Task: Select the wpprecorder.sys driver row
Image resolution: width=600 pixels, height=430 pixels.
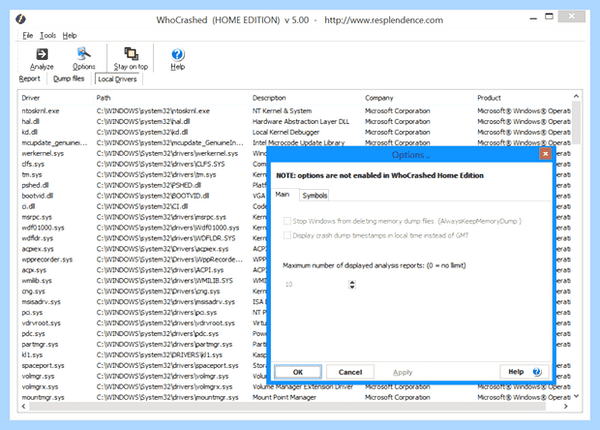Action: coord(143,259)
